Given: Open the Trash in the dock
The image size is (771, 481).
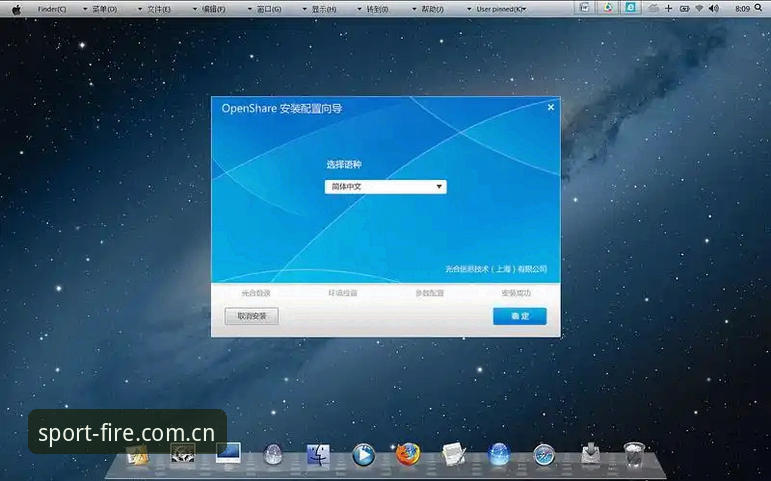Looking at the screenshot, I should (x=634, y=455).
